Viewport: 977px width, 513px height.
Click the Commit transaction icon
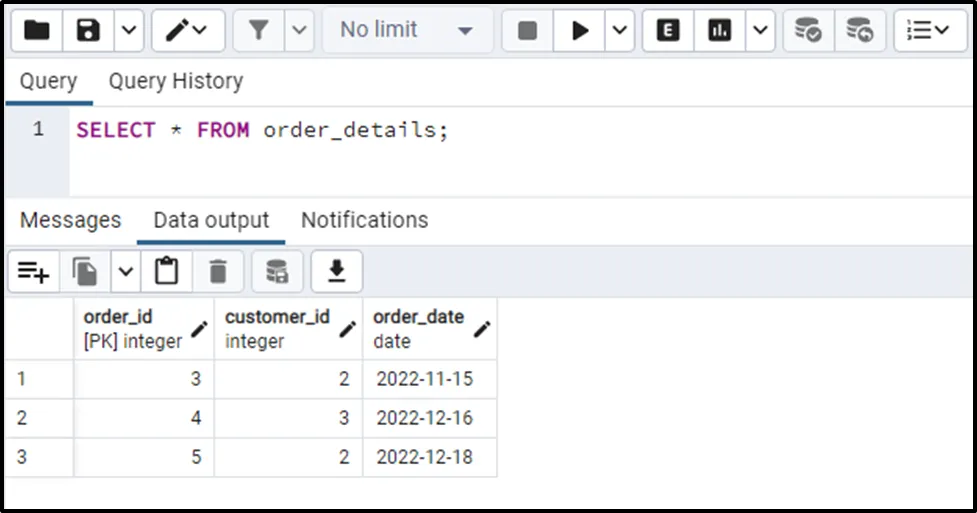click(x=808, y=31)
